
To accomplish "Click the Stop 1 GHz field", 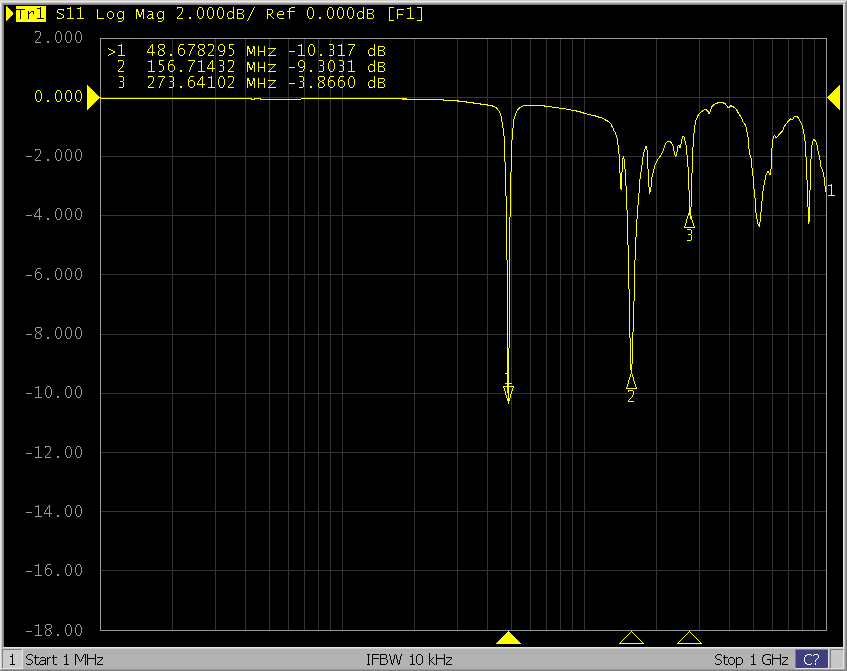I will pyautogui.click(x=751, y=660).
